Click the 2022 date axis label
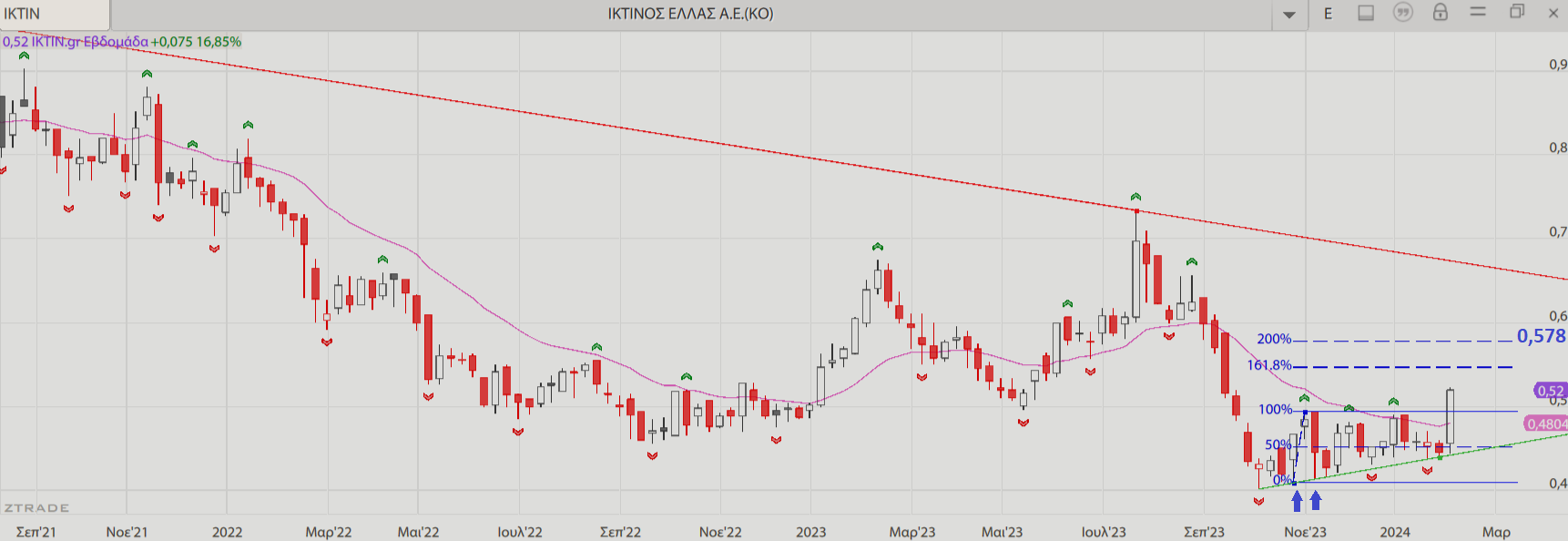Viewport: 1568px width, 541px height. click(x=228, y=532)
